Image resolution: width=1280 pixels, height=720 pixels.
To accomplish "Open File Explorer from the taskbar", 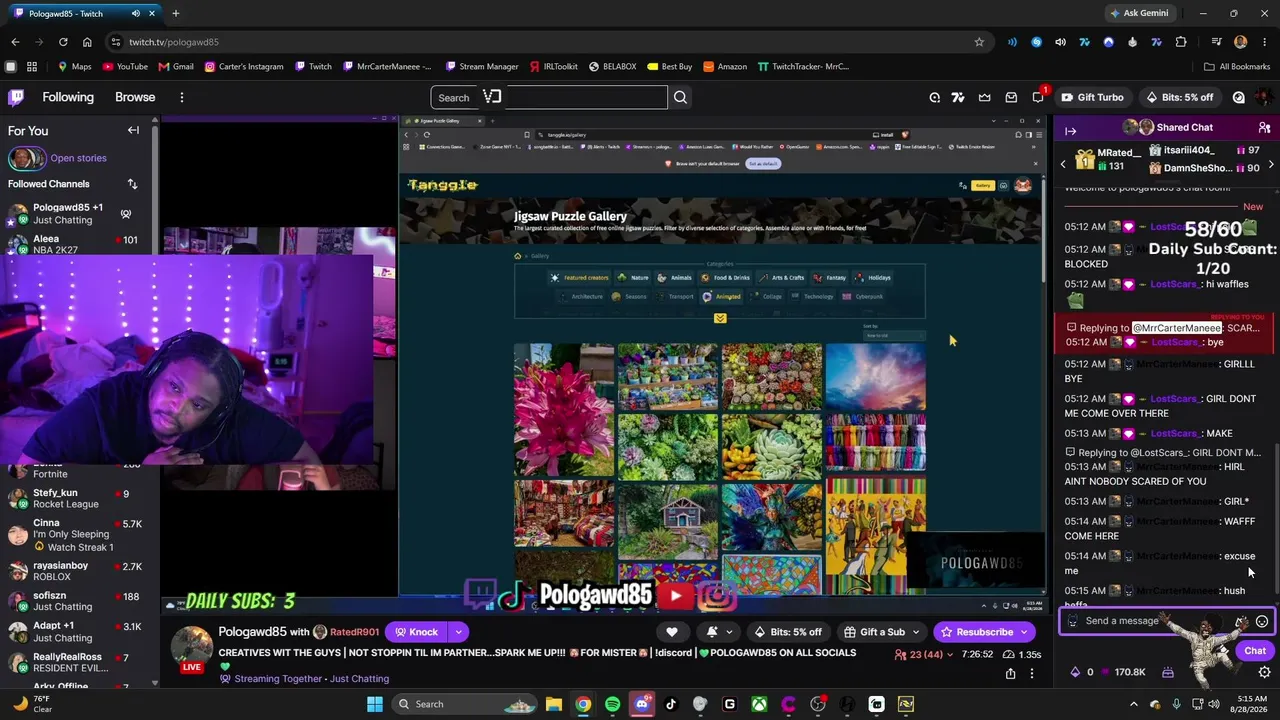I will tap(553, 704).
